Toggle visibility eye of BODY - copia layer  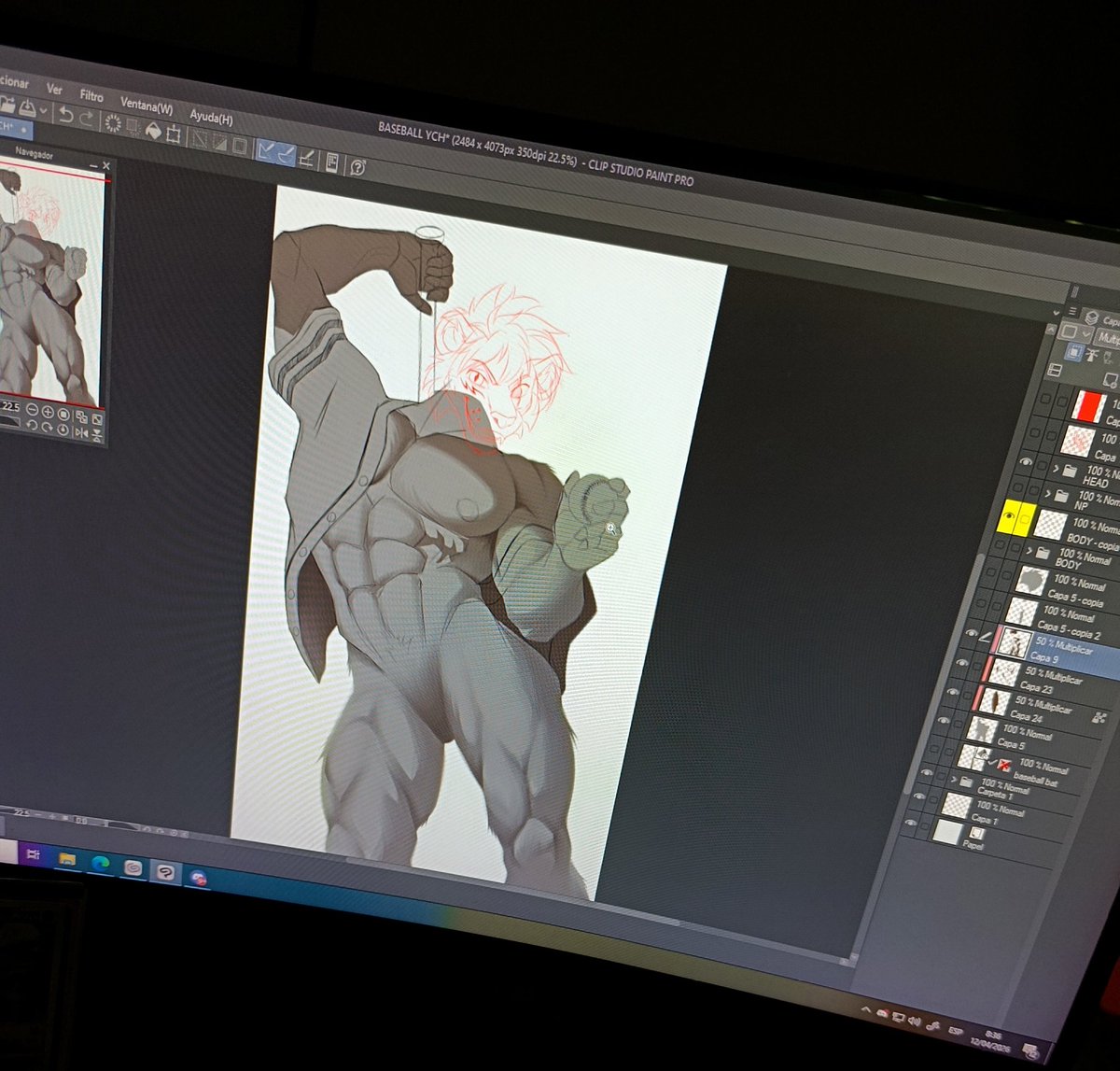pos(1009,514)
